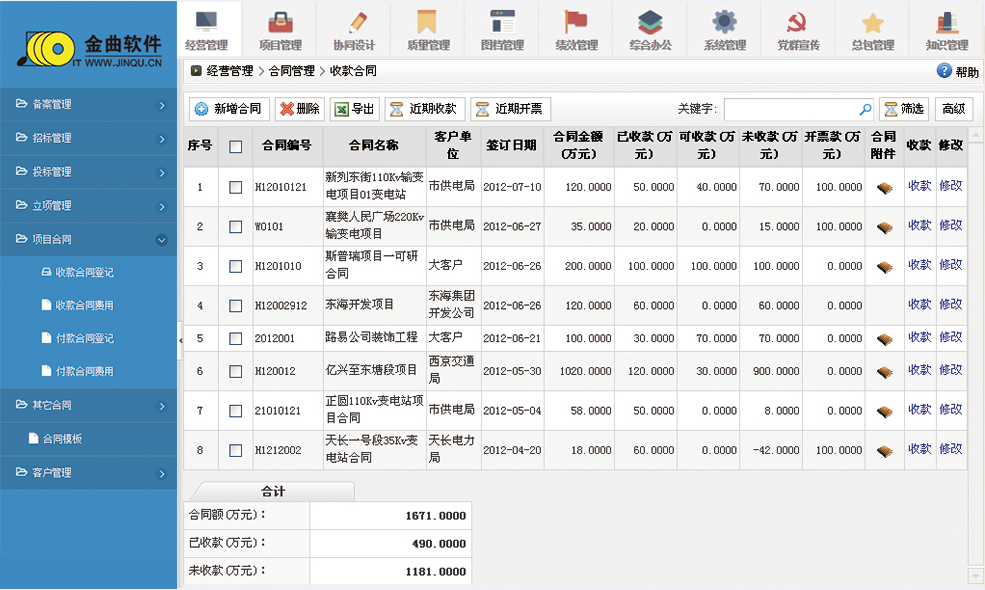Image resolution: width=985 pixels, height=590 pixels.
Task: Toggle the select-all checkbox in table header
Action: 236,146
